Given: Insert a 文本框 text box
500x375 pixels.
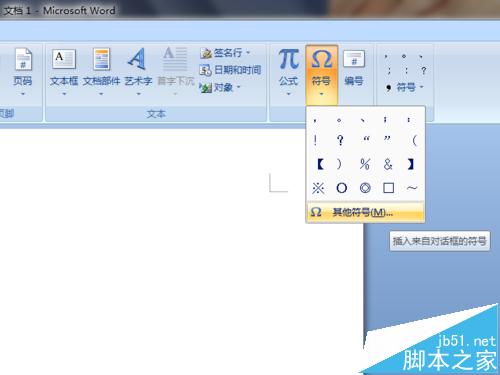Looking at the screenshot, I should coord(64,71).
